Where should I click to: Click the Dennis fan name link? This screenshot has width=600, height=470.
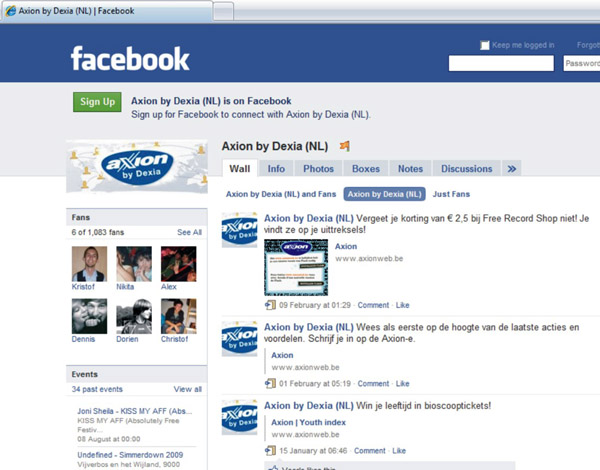(x=83, y=339)
